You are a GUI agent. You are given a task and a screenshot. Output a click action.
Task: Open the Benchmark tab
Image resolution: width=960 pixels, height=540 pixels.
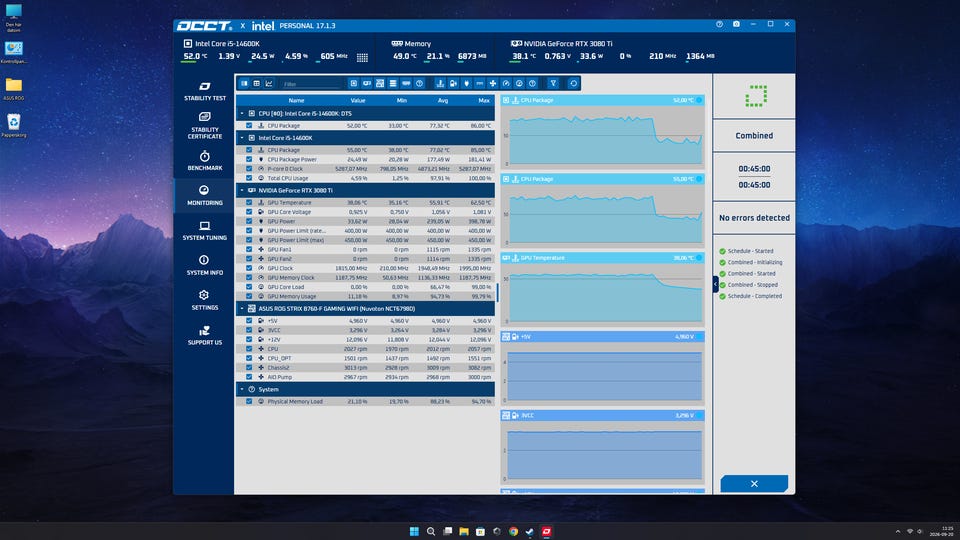[x=204, y=160]
